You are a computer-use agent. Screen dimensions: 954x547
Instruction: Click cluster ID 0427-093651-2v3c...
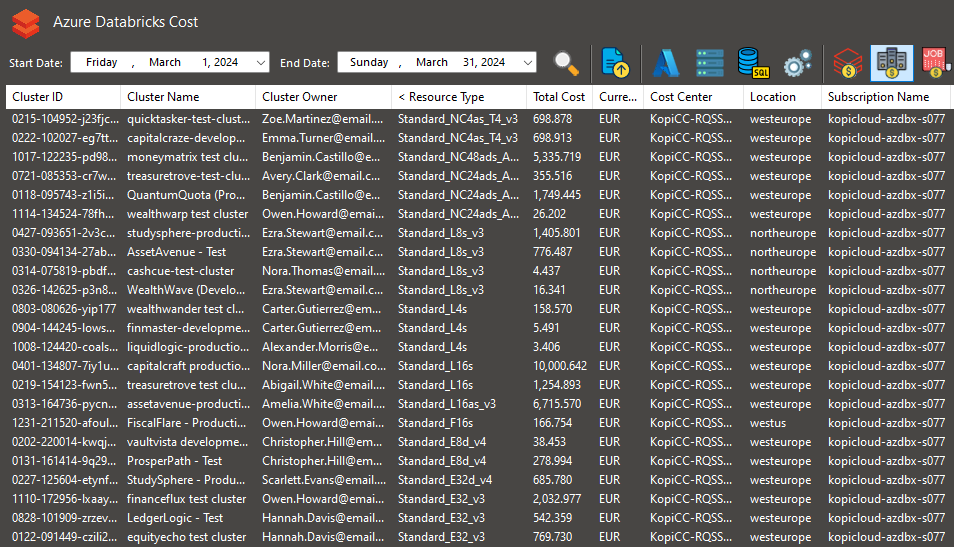coord(63,233)
